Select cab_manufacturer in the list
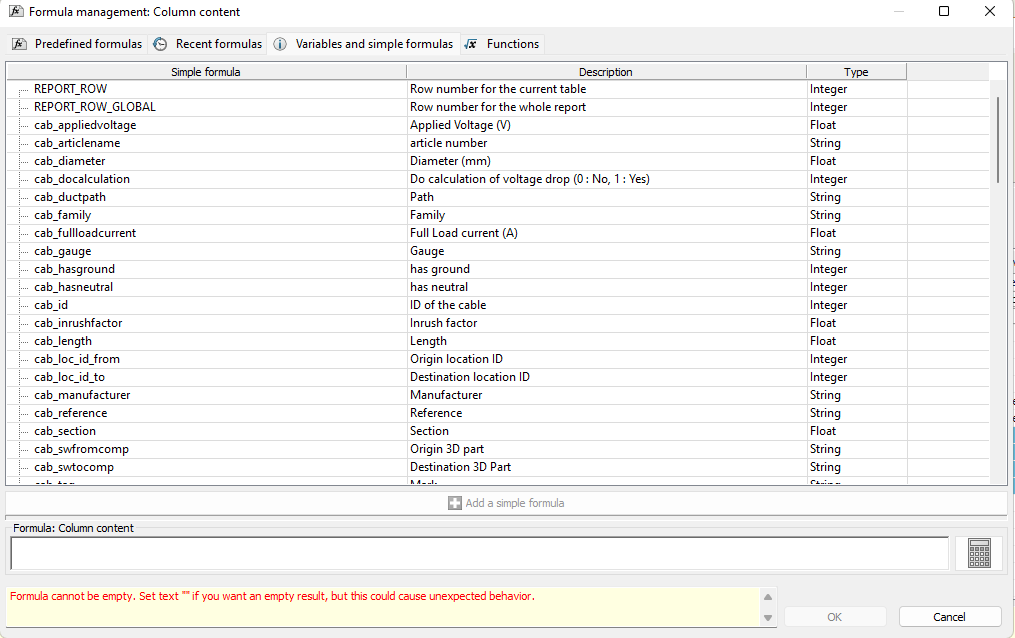The width and height of the screenshot is (1015, 638). pyautogui.click(x=82, y=395)
